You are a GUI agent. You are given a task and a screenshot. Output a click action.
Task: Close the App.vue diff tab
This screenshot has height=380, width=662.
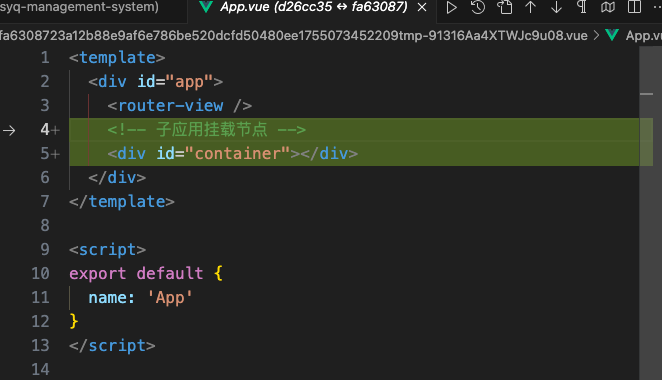pyautogui.click(x=422, y=8)
